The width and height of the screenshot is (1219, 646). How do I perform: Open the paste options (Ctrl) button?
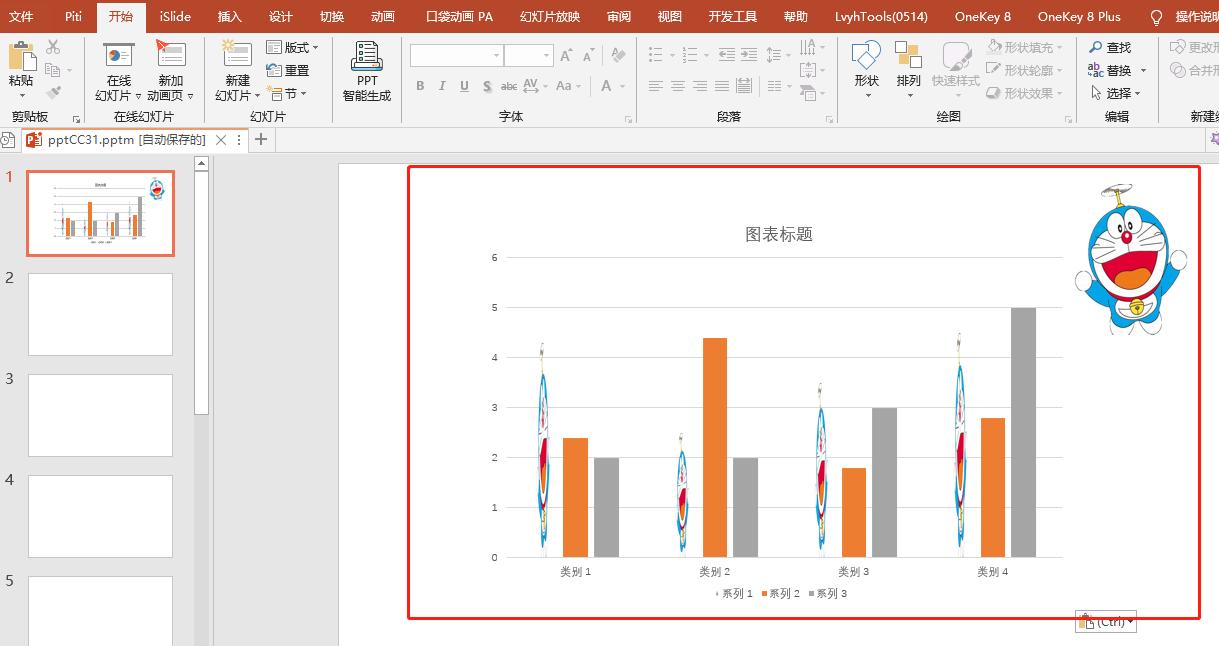click(x=1106, y=621)
